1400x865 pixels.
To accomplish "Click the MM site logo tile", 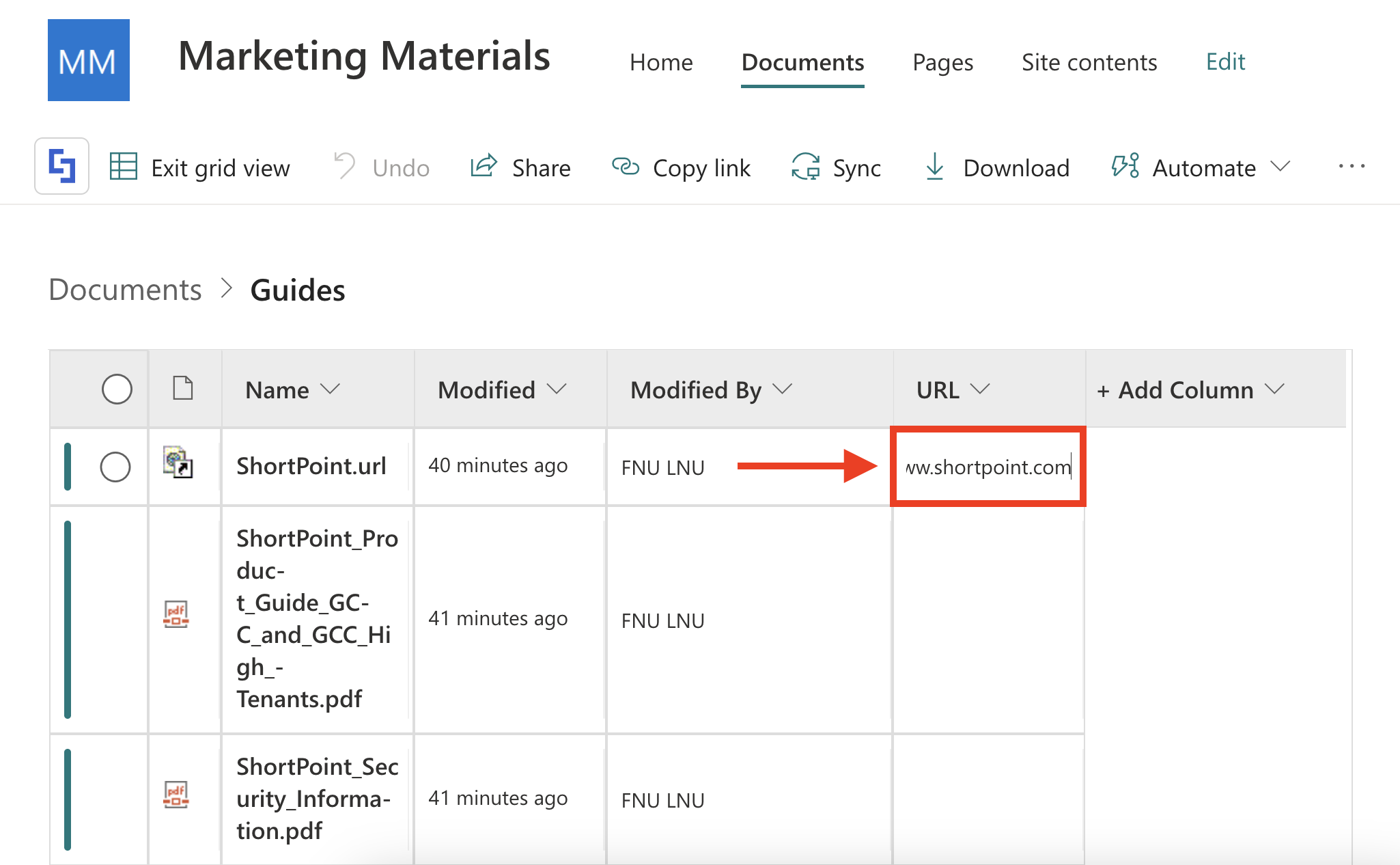I will point(88,60).
